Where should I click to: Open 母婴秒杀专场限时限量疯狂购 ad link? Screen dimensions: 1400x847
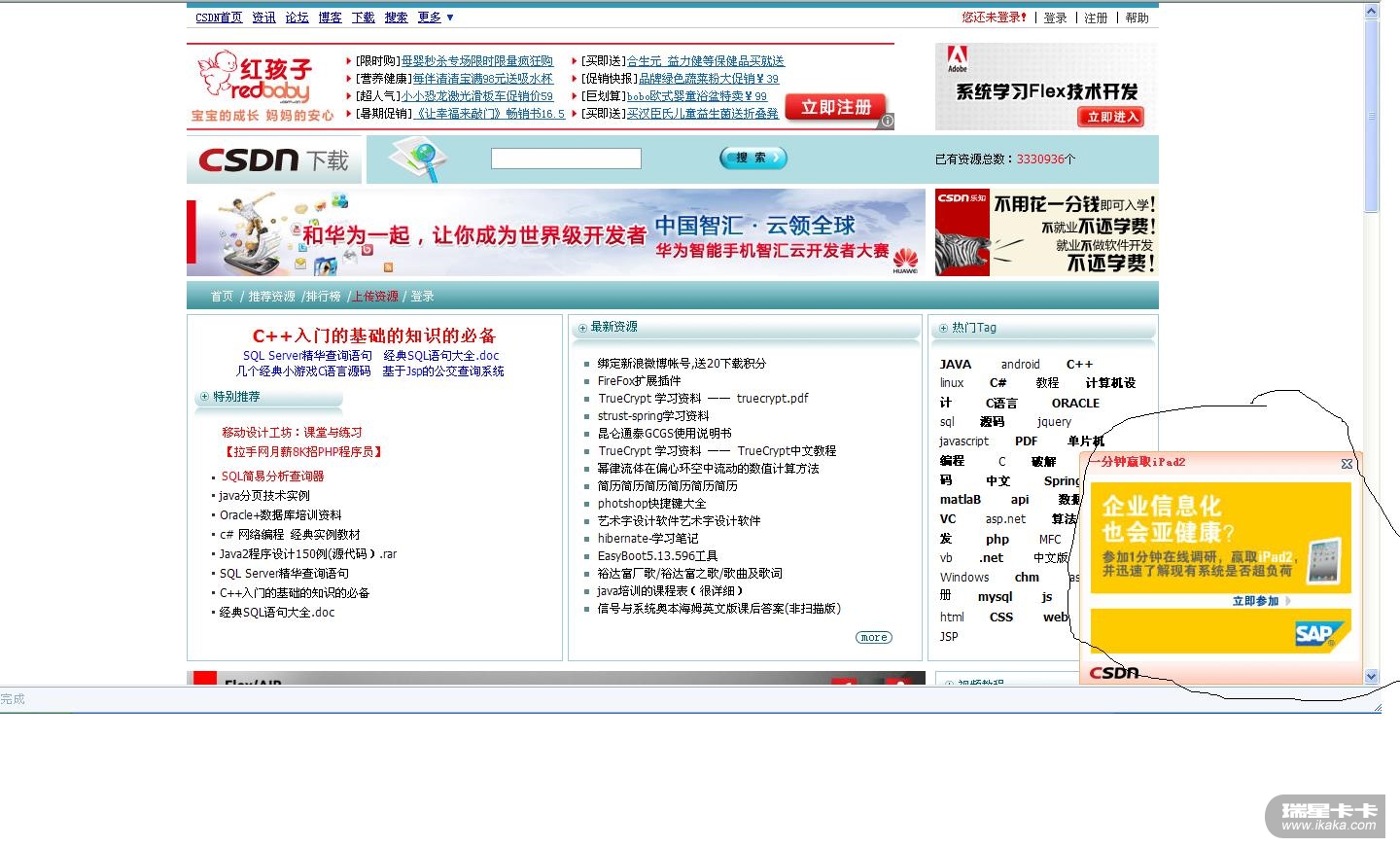pos(477,61)
